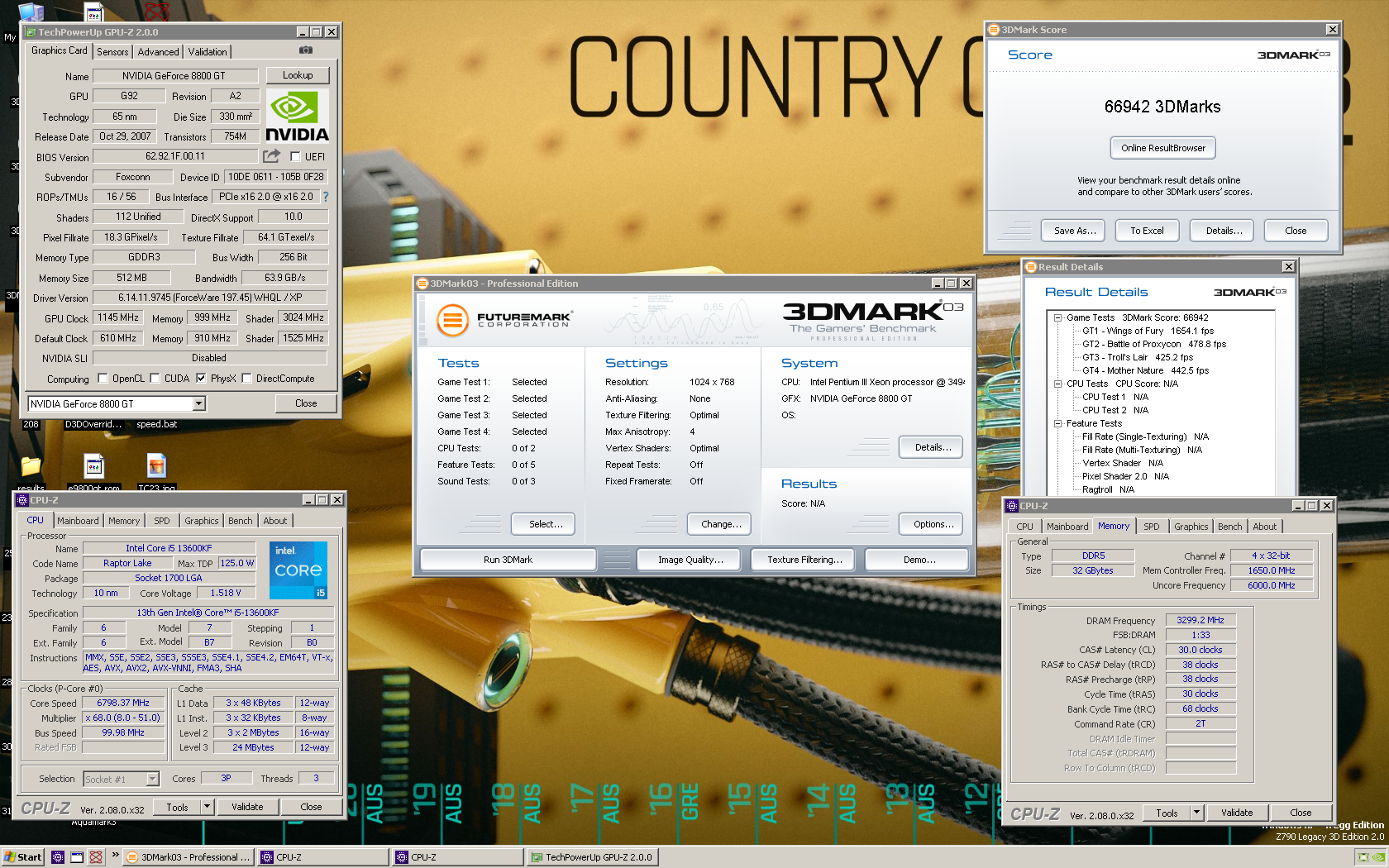Click the red atom-shaped desktop icon at top

pyautogui.click(x=156, y=11)
